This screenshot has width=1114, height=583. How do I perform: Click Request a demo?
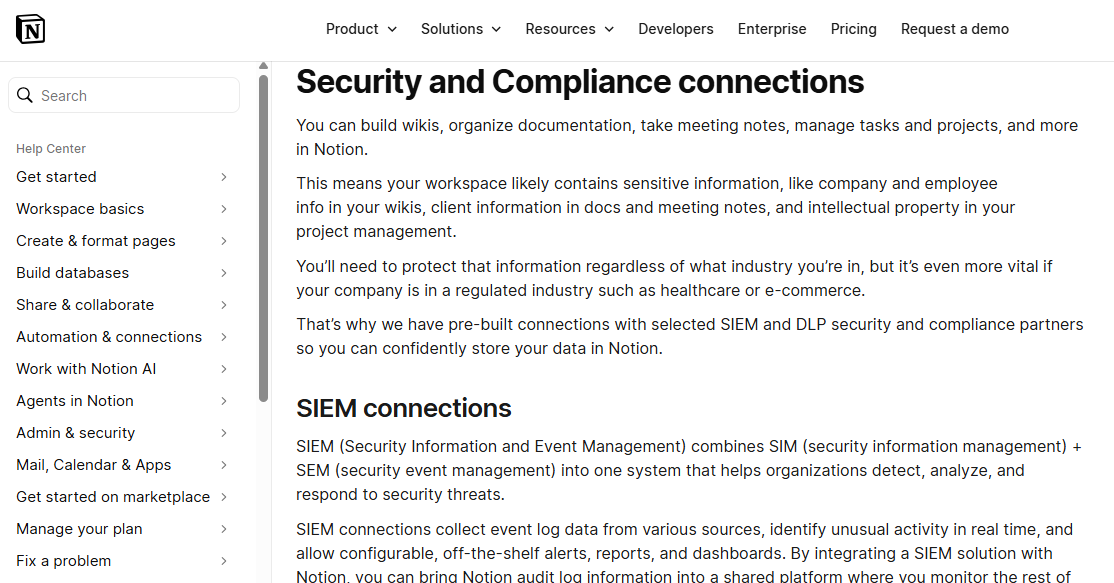[955, 29]
